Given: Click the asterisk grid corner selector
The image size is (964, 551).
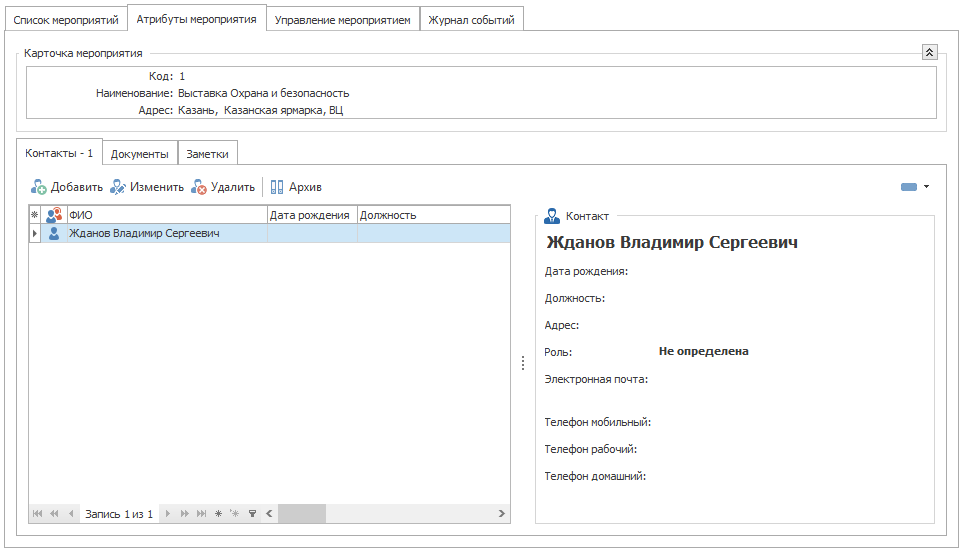Looking at the screenshot, I should [34, 215].
